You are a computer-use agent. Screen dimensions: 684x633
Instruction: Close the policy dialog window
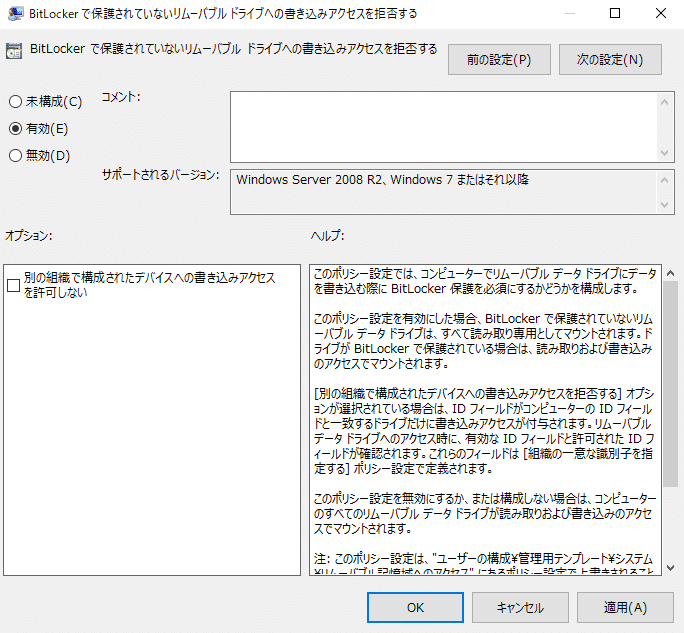coord(661,14)
